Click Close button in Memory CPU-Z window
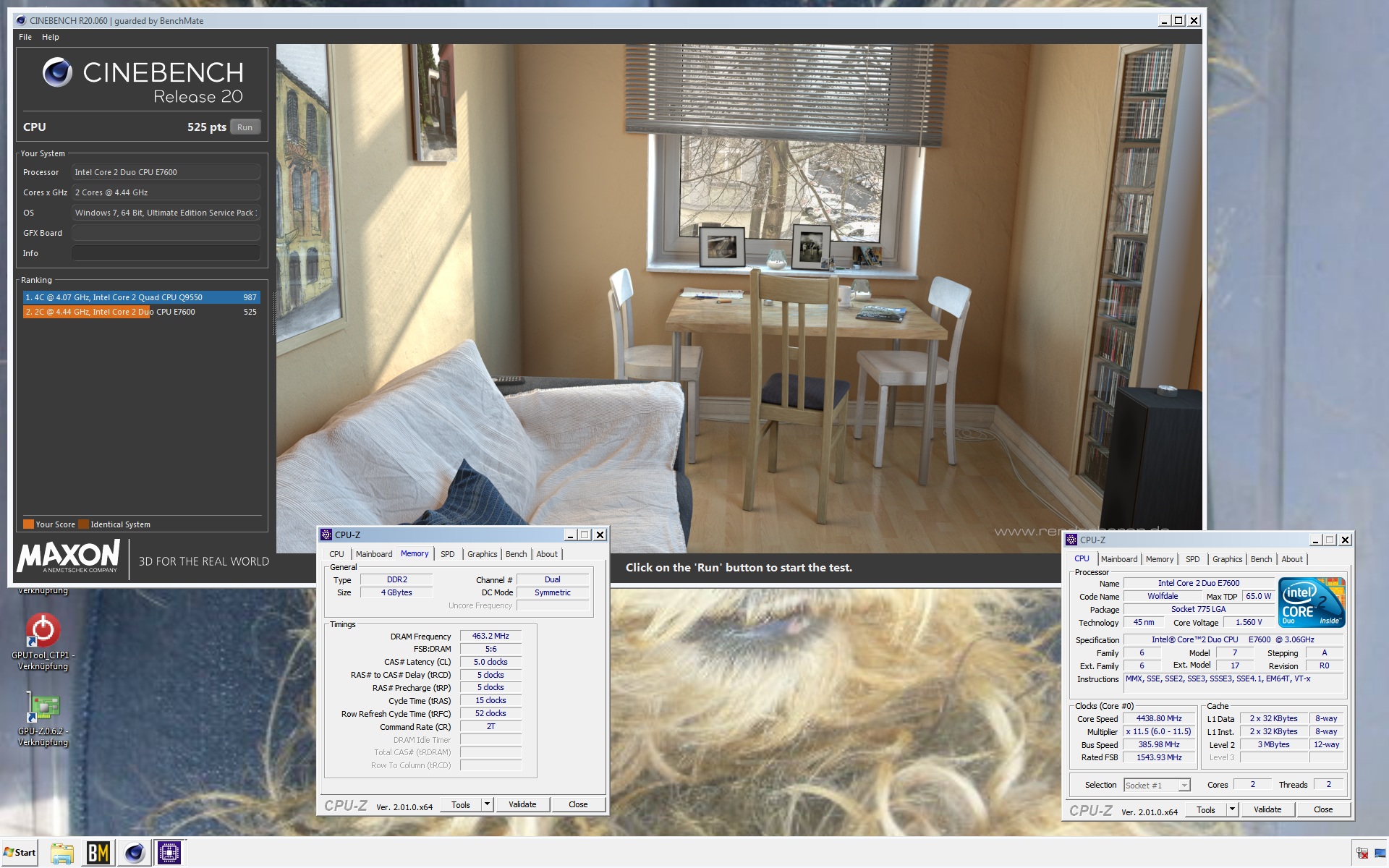Viewport: 1389px width, 868px height. (x=578, y=804)
